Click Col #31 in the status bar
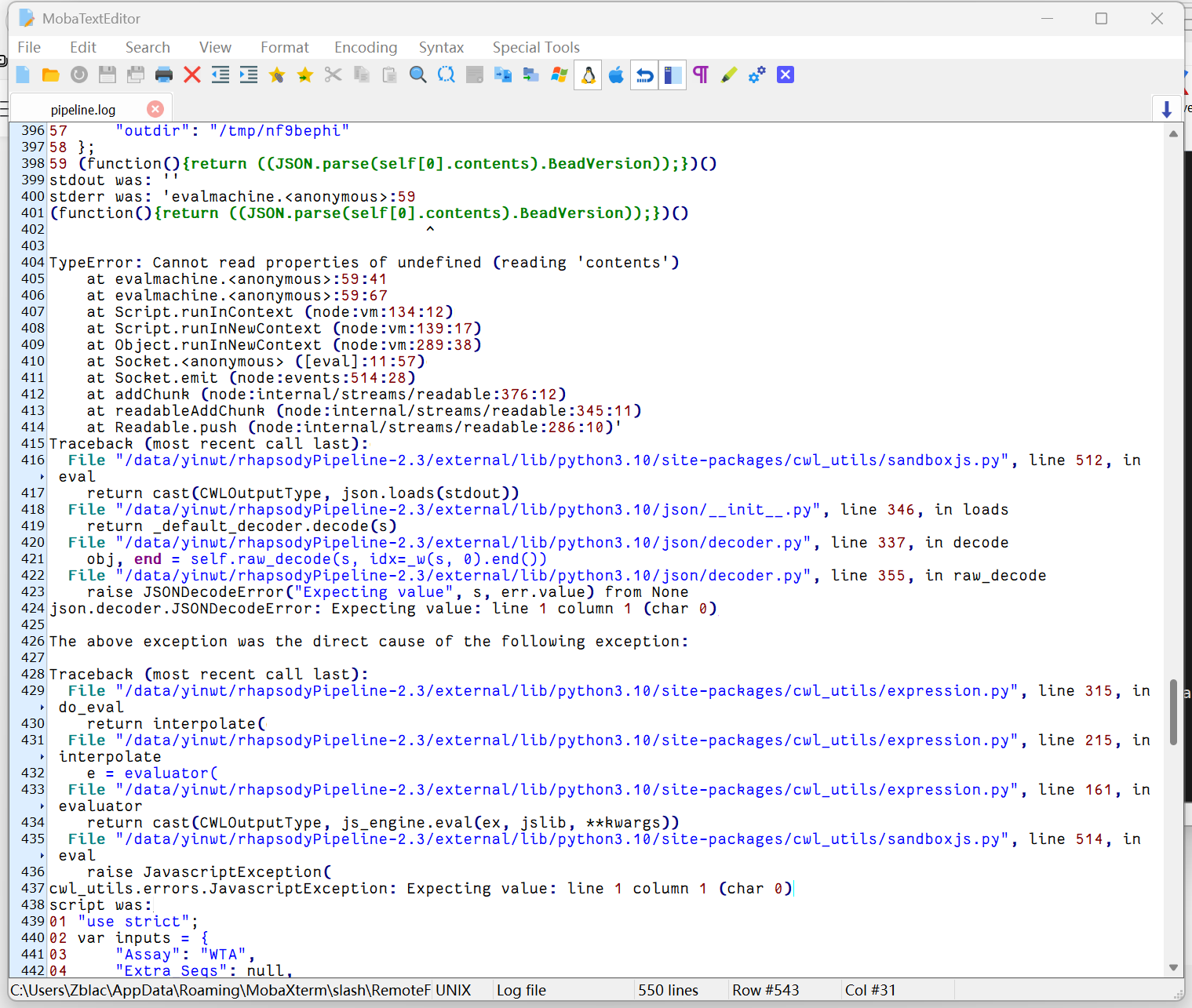 [x=870, y=990]
